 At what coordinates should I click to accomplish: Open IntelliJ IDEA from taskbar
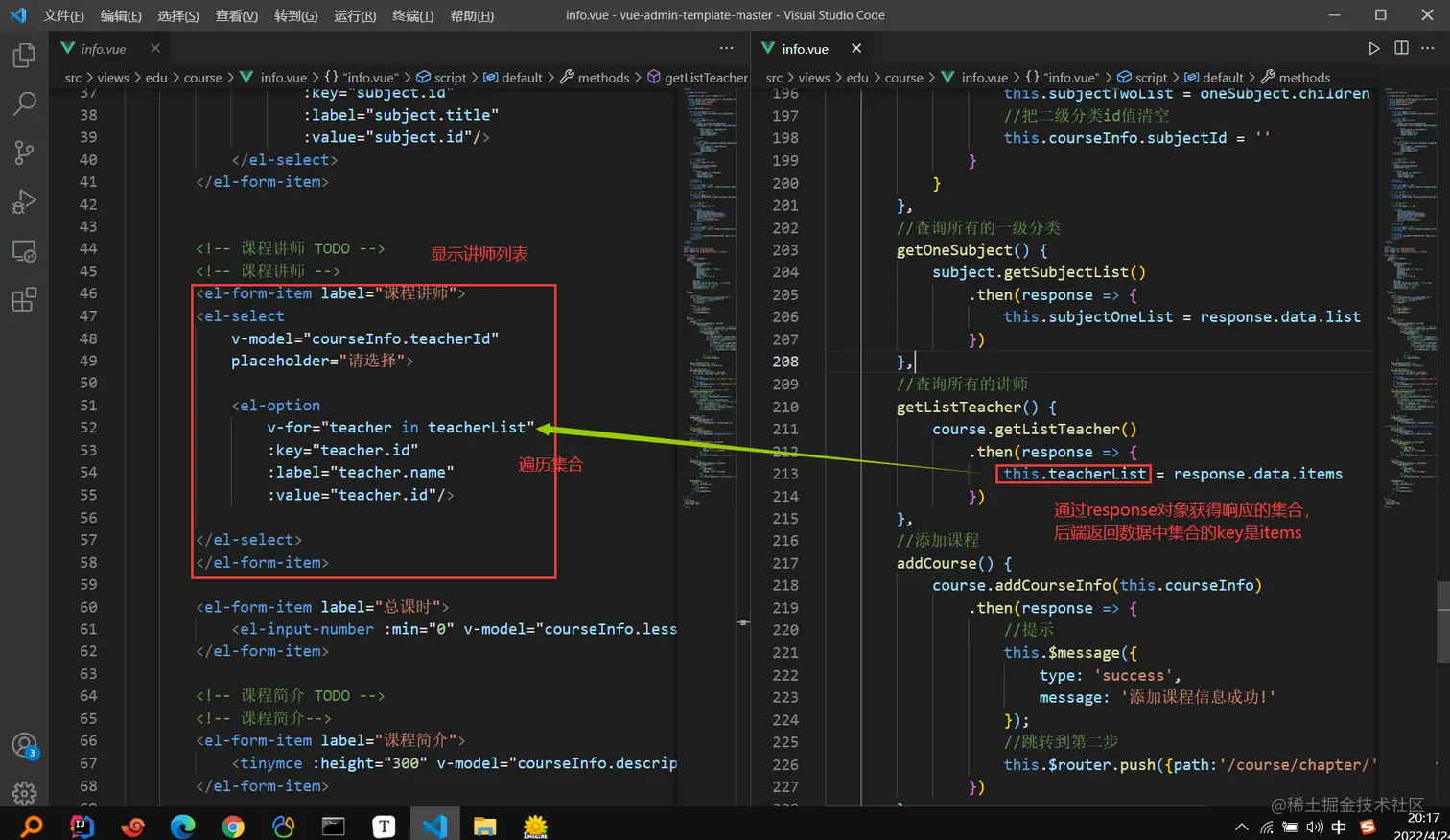point(82,826)
